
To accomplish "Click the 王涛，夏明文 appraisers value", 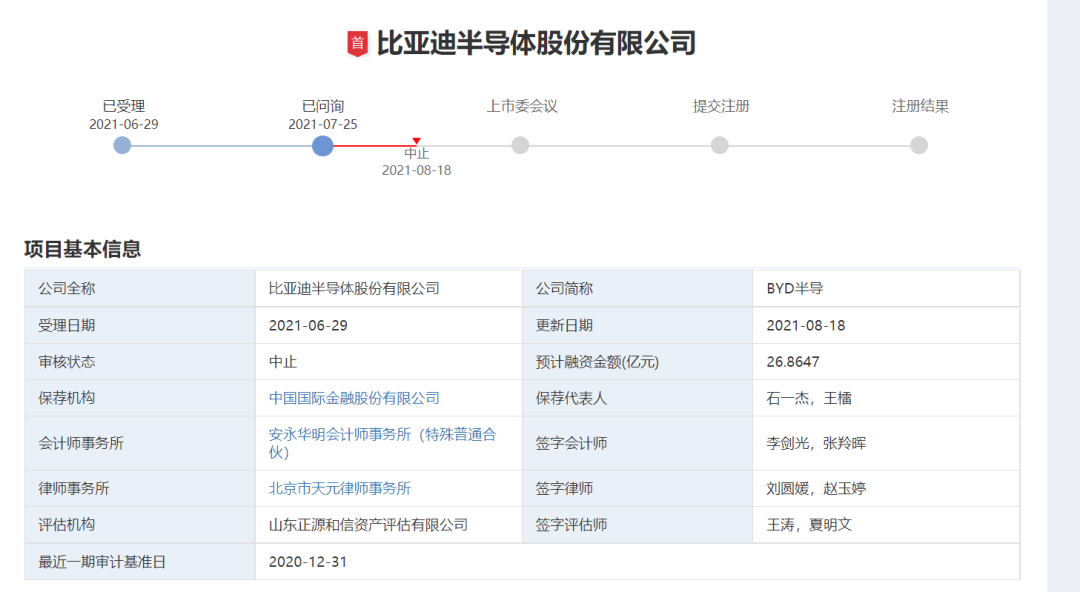I will (809, 525).
